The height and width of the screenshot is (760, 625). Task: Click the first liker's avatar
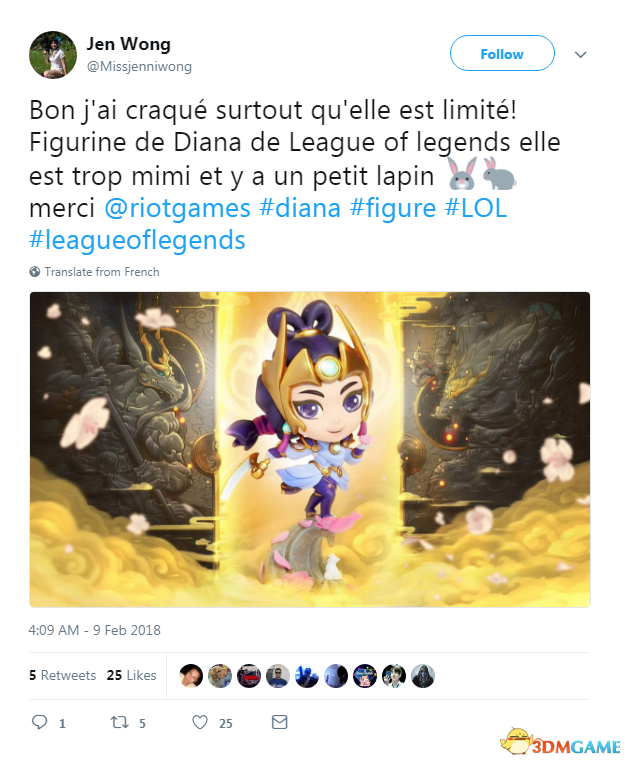pyautogui.click(x=191, y=676)
